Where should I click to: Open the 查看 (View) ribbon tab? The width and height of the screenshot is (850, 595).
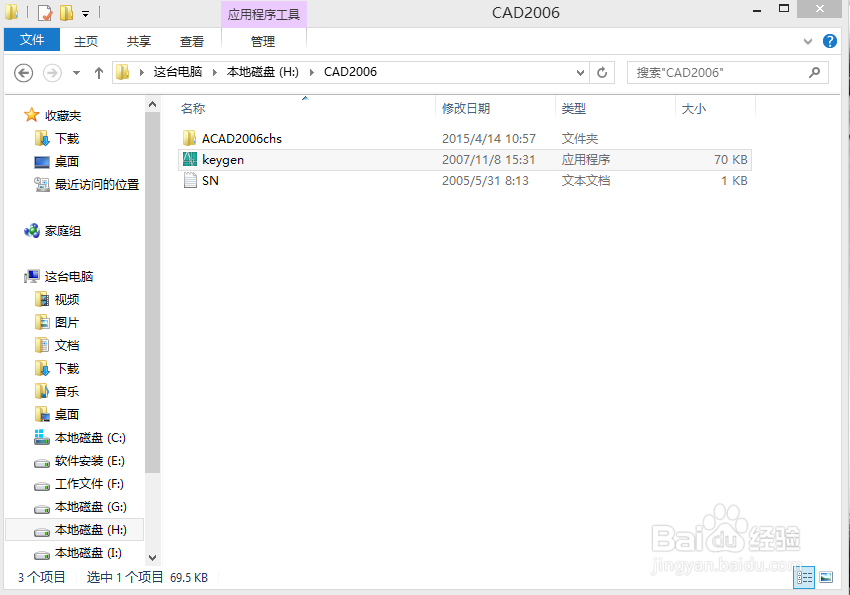pyautogui.click(x=192, y=41)
